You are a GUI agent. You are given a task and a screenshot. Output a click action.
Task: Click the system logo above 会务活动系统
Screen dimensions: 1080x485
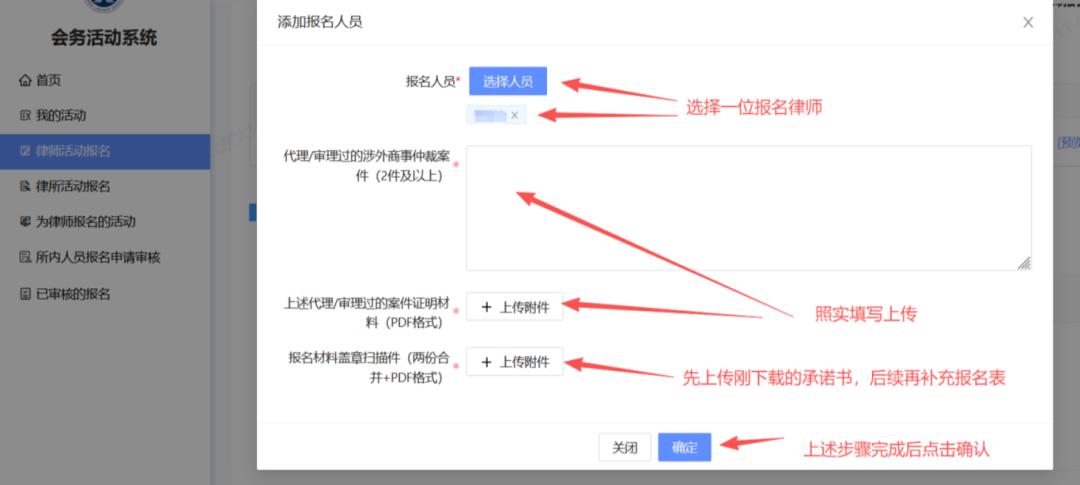[x=105, y=8]
